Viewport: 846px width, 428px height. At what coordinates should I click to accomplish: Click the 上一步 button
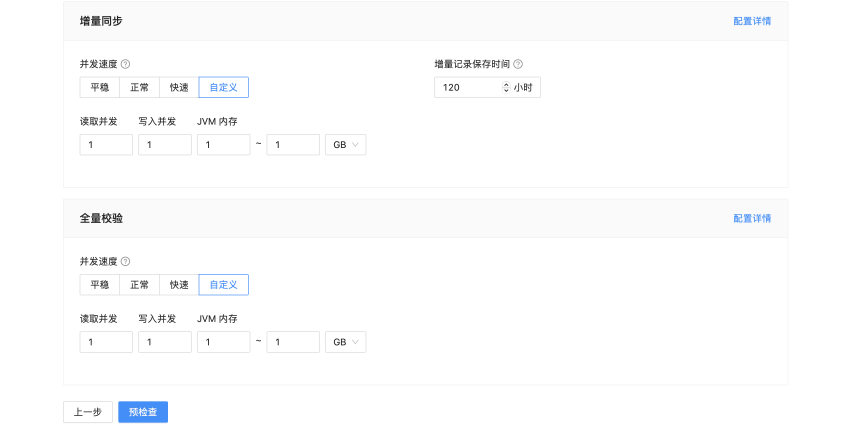coord(88,412)
